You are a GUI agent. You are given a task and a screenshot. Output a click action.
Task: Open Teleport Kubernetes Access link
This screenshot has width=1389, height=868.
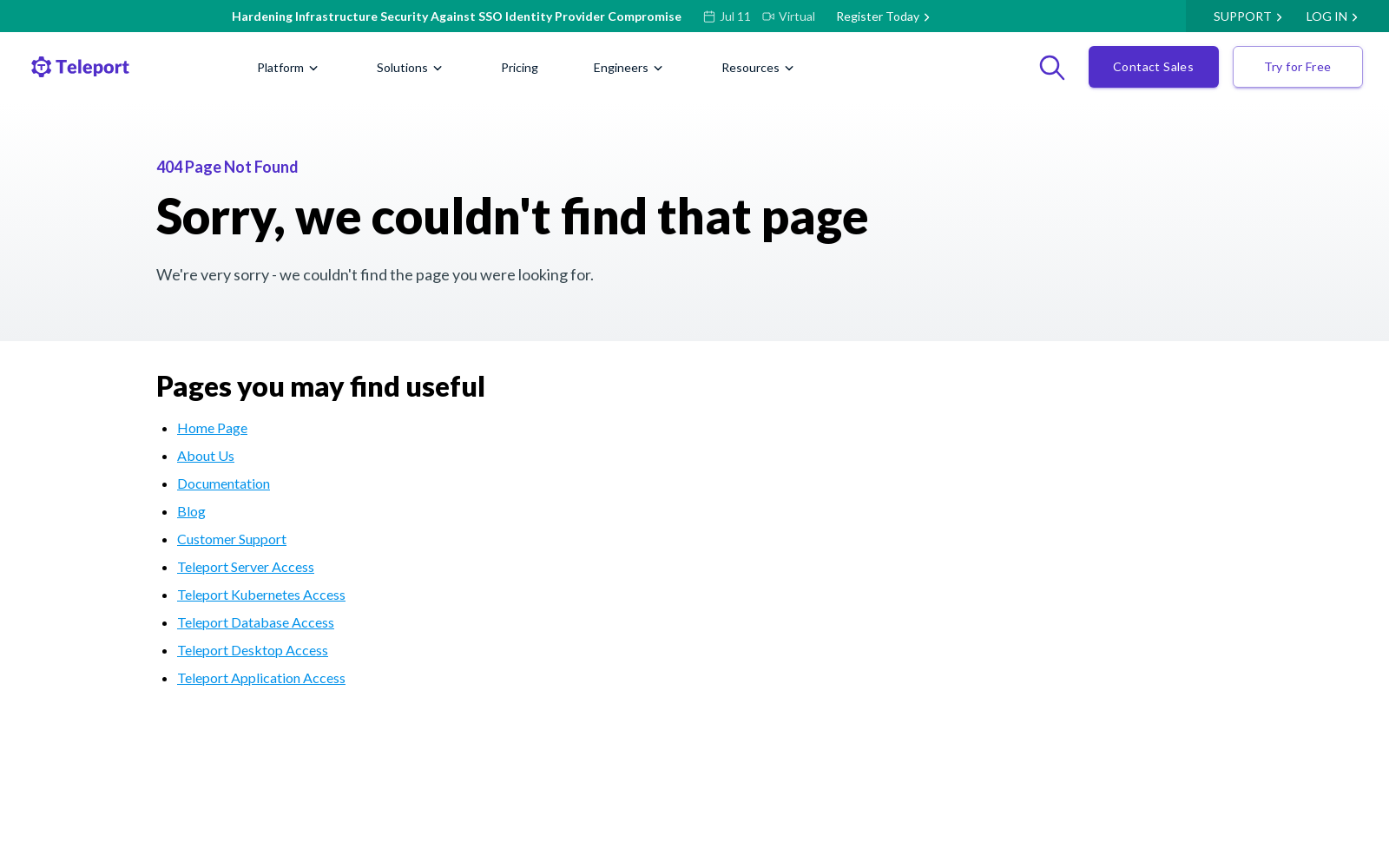pos(261,595)
